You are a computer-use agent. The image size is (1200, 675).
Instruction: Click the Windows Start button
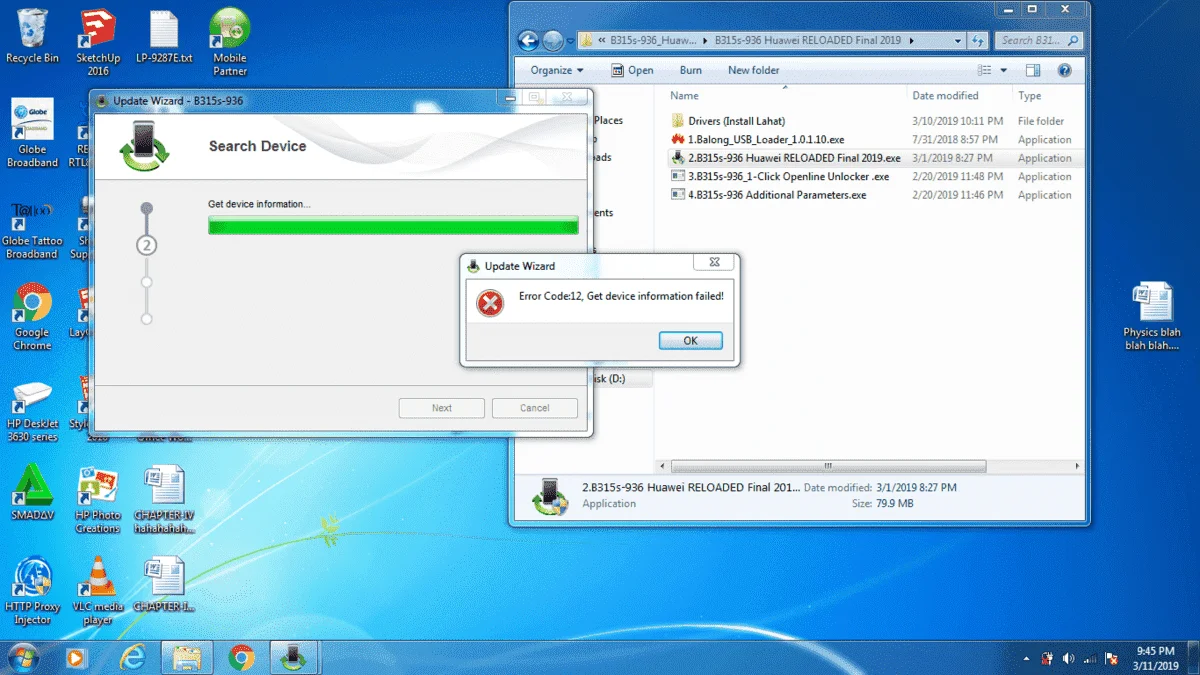tap(23, 657)
